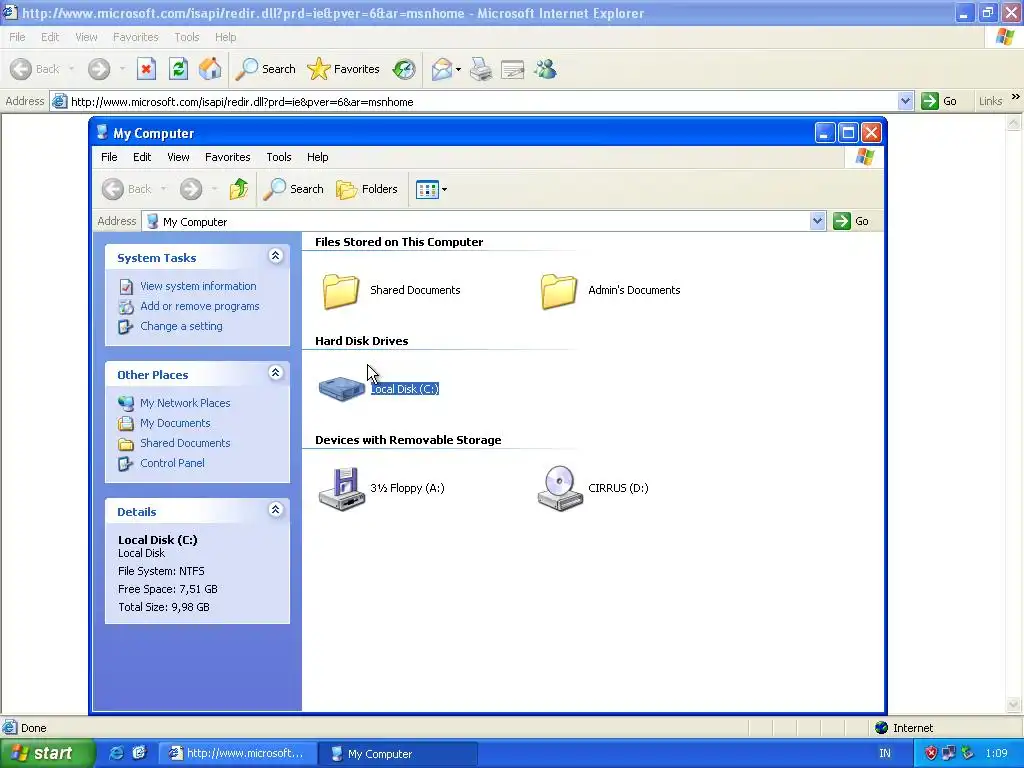
Task: Click Add or remove programs link
Action: (x=199, y=306)
